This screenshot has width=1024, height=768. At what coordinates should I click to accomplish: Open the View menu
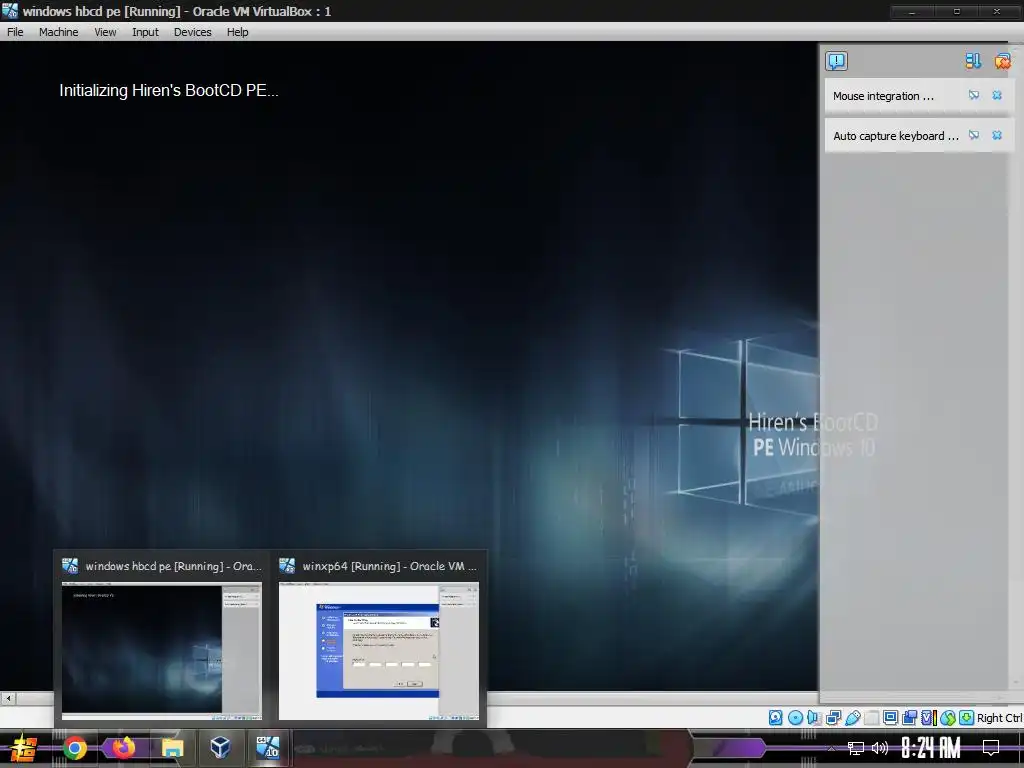click(x=105, y=32)
